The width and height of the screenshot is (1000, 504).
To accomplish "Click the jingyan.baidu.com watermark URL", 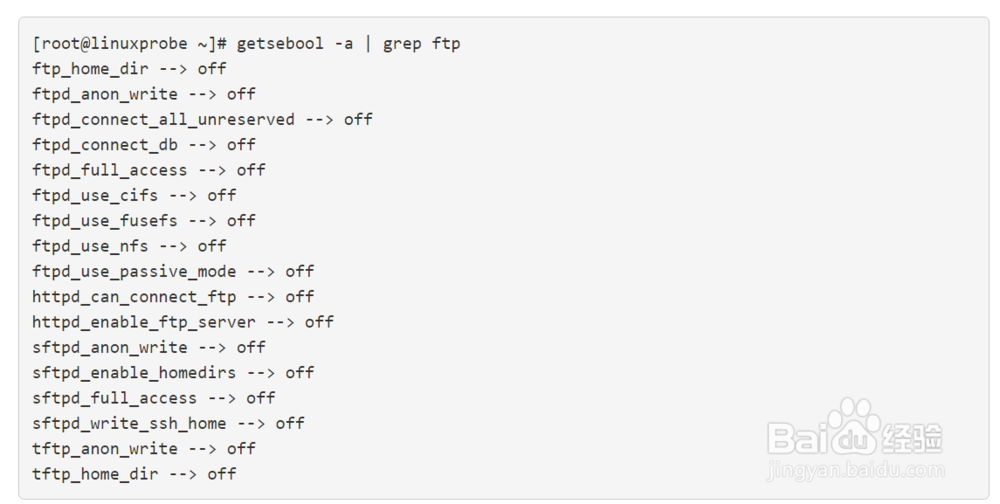I will (856, 469).
